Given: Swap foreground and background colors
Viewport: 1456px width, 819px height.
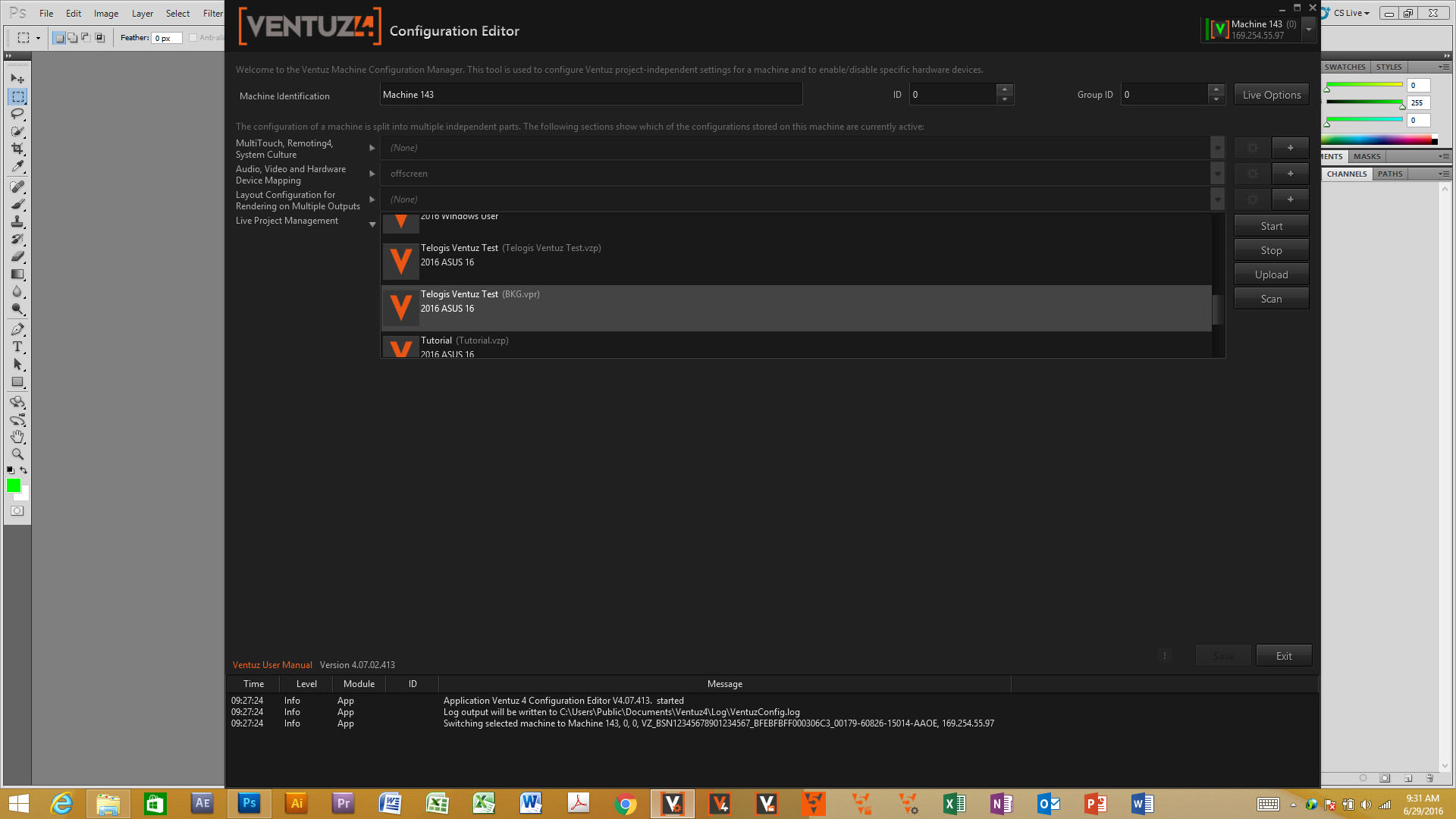Looking at the screenshot, I should (24, 470).
